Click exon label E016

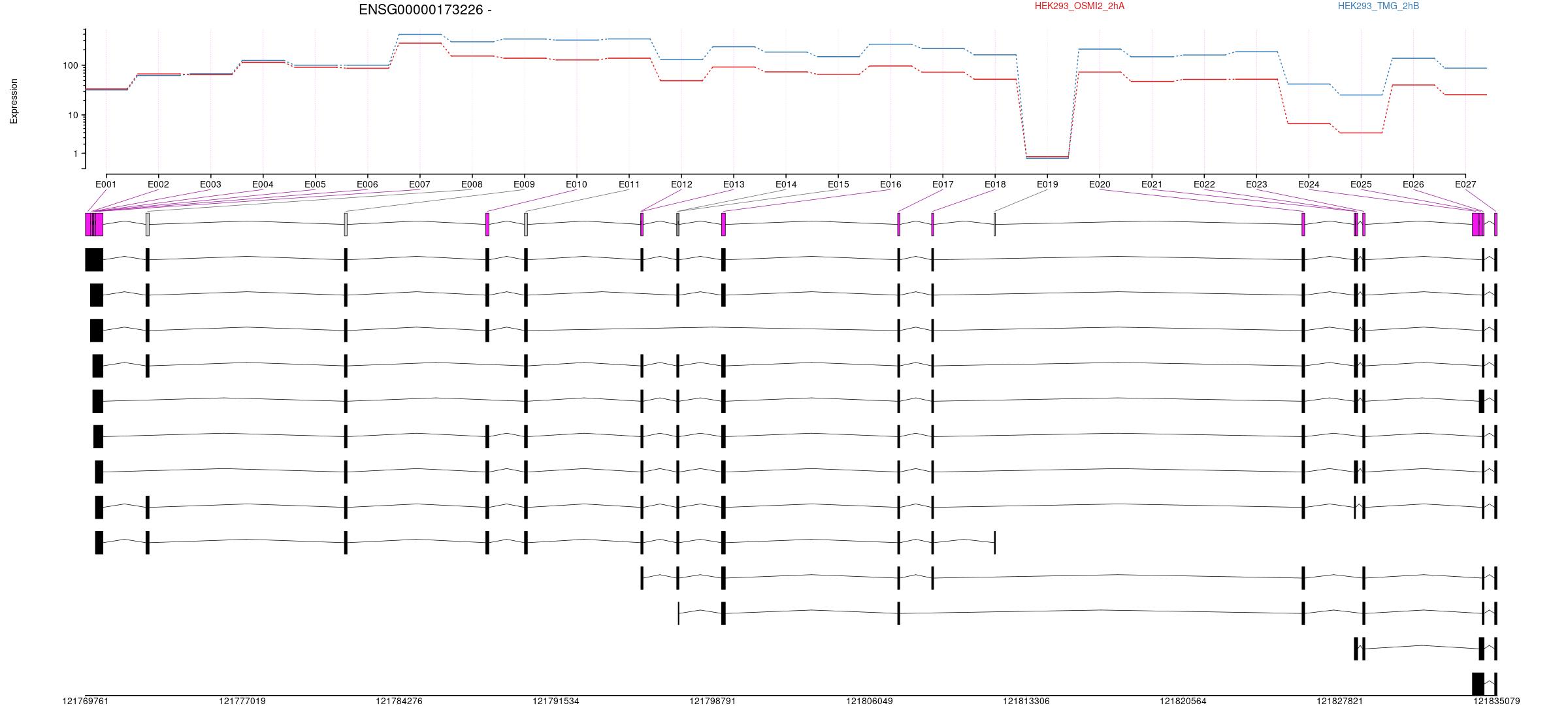point(890,184)
